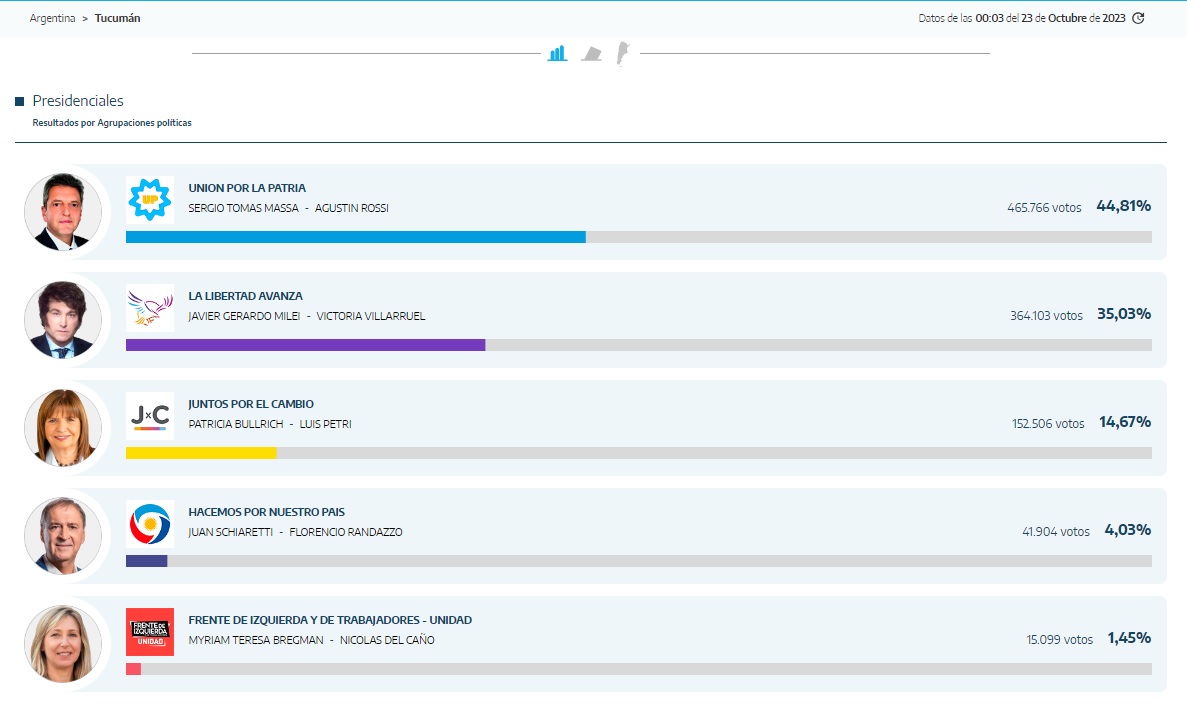Click the blue Union por la Patria progress bar
1187x705 pixels.
tap(355, 237)
